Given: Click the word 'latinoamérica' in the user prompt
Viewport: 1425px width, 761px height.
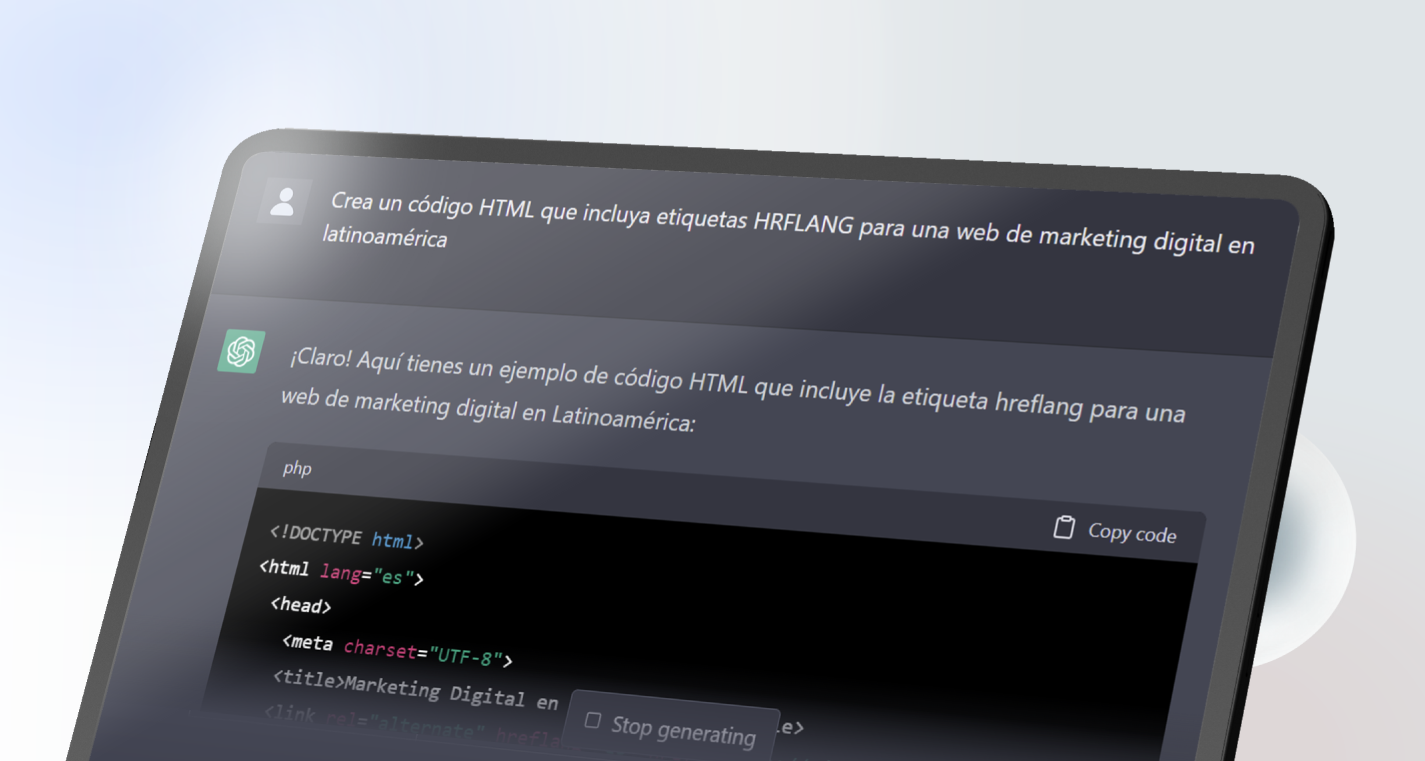Looking at the screenshot, I should point(385,236).
